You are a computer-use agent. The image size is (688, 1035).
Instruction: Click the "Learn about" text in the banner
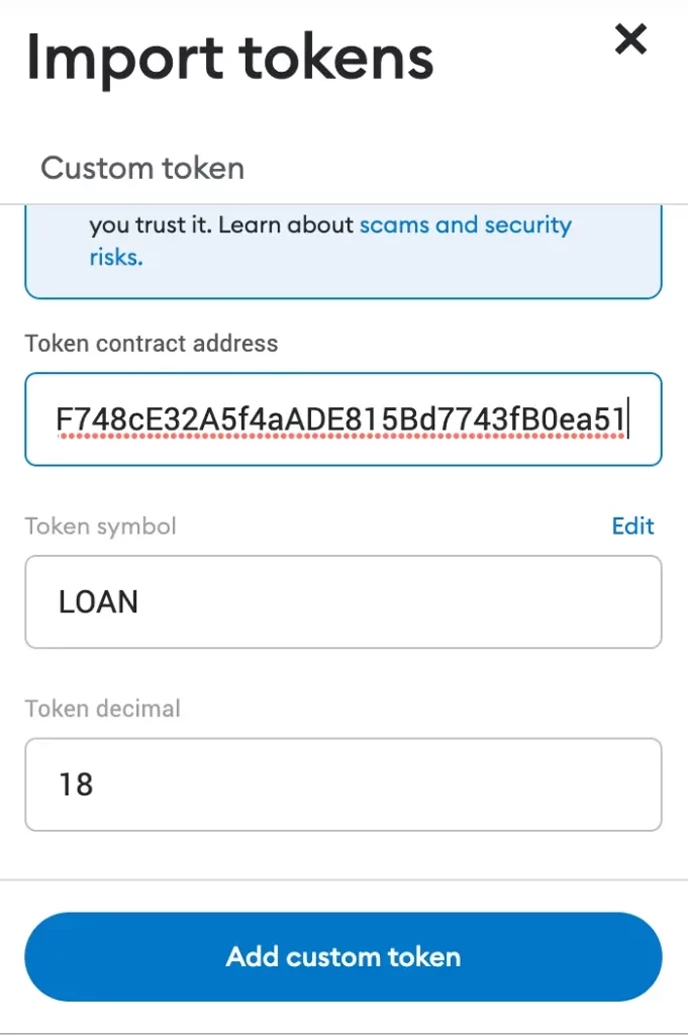click(x=287, y=224)
